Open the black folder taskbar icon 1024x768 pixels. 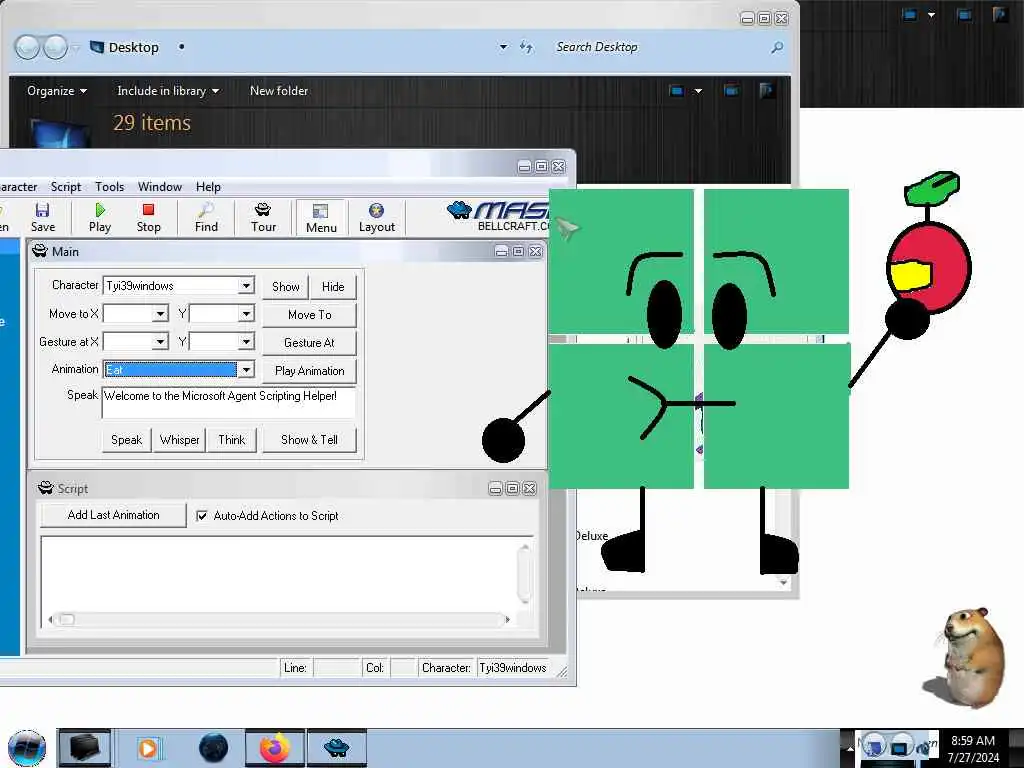(x=84, y=748)
